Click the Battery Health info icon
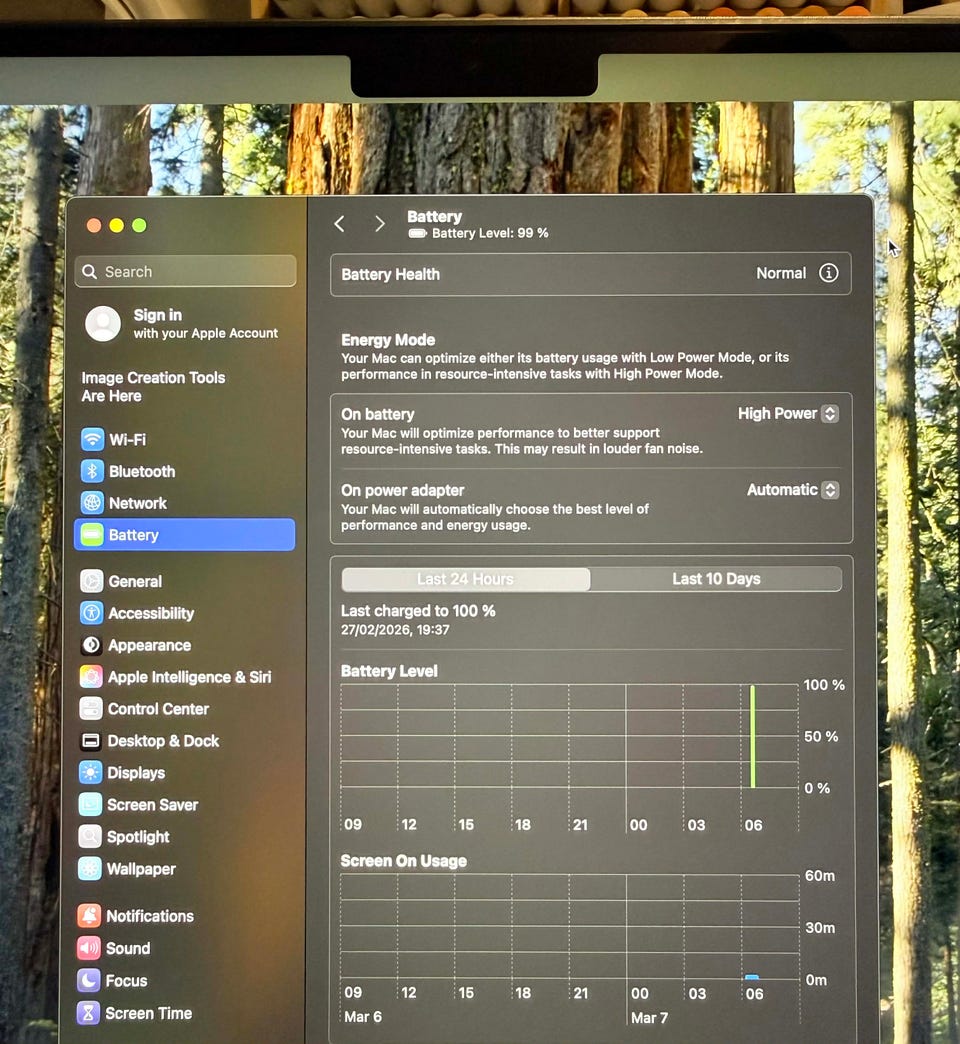The image size is (960, 1044). tap(828, 273)
